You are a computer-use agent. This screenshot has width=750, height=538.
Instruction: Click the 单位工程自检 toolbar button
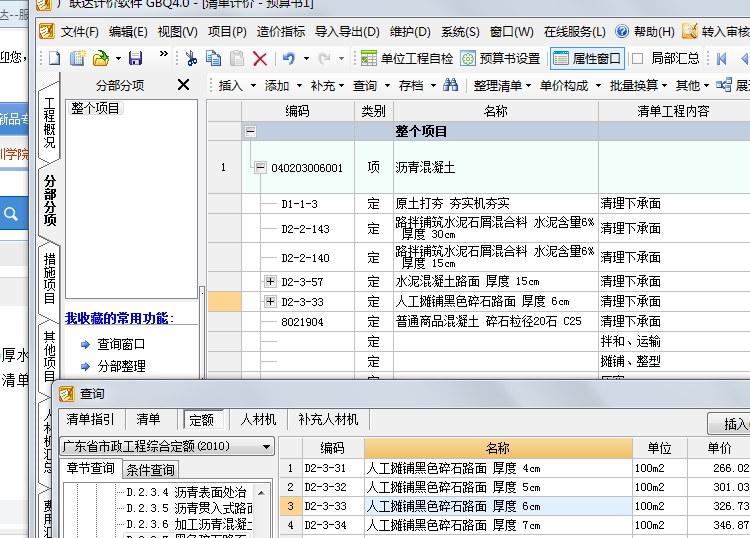tap(407, 58)
